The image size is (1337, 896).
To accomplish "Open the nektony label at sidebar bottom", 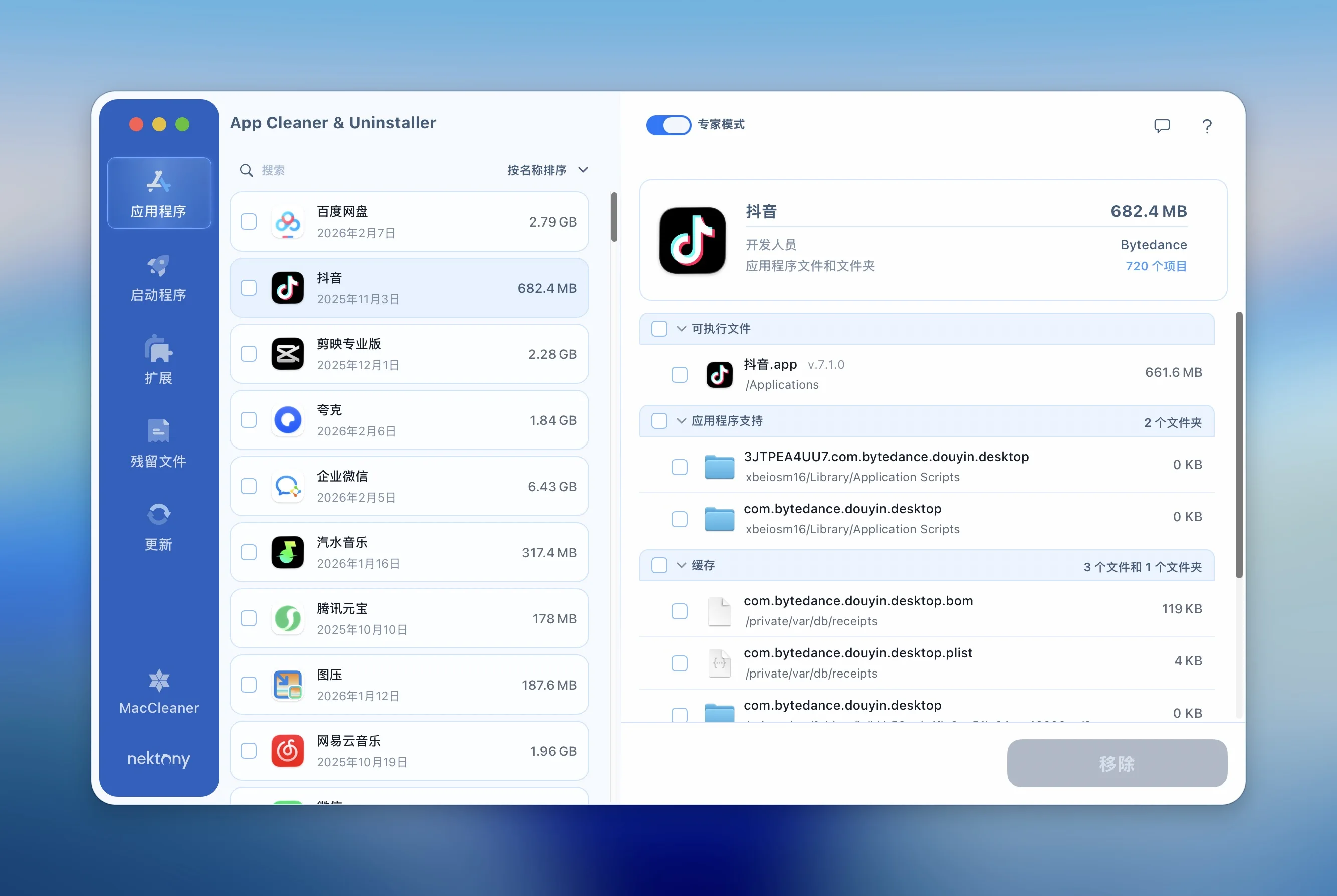I will (158, 760).
